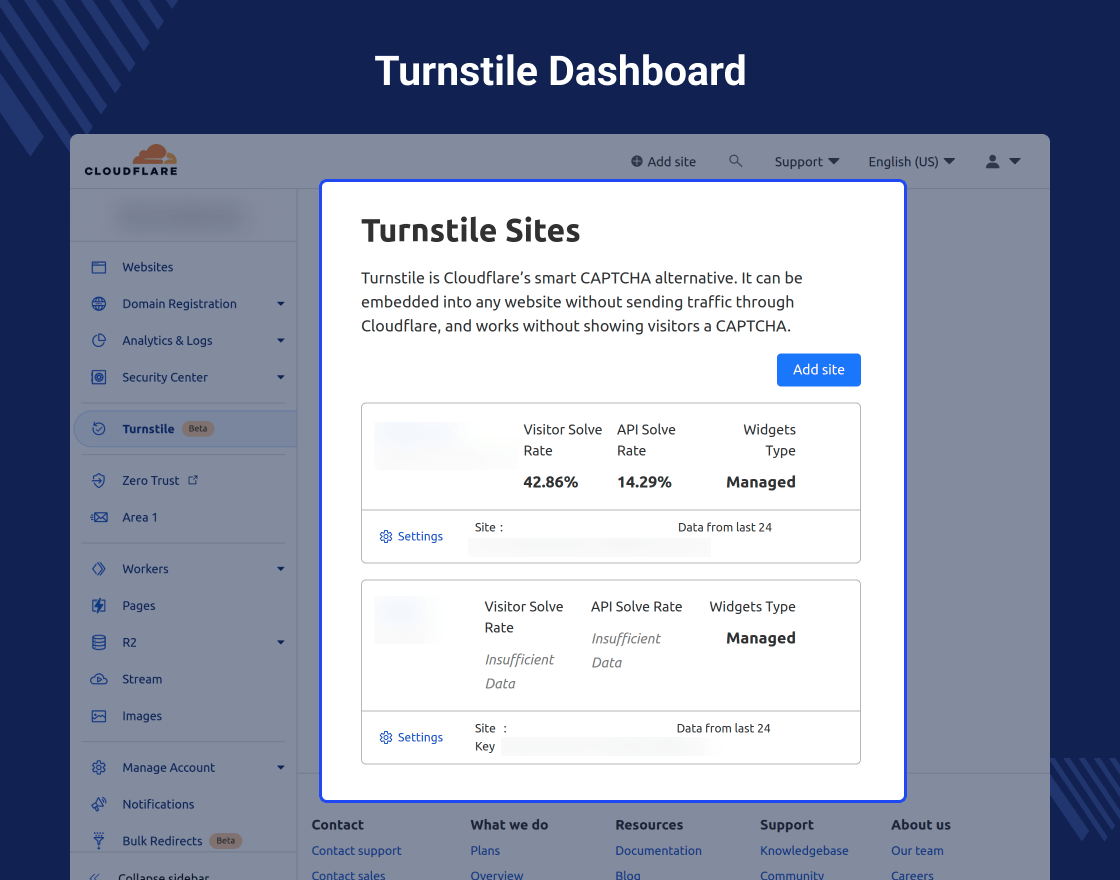The width and height of the screenshot is (1120, 880).
Task: Click the Zero Trust external link icon
Action: [x=193, y=480]
